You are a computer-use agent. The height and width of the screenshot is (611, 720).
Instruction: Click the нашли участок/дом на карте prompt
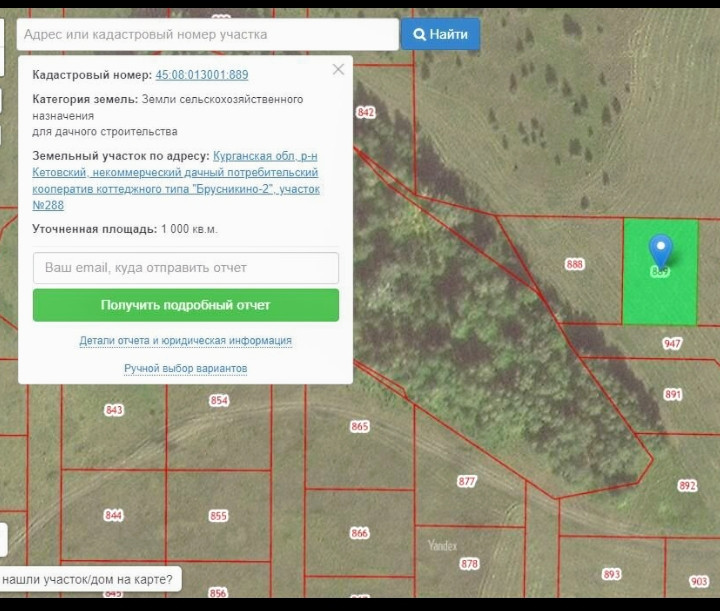pos(88,579)
